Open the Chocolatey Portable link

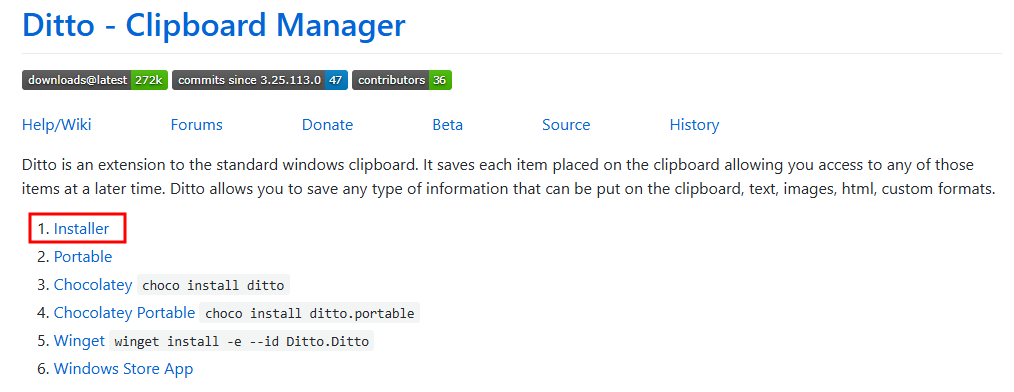pyautogui.click(x=124, y=313)
